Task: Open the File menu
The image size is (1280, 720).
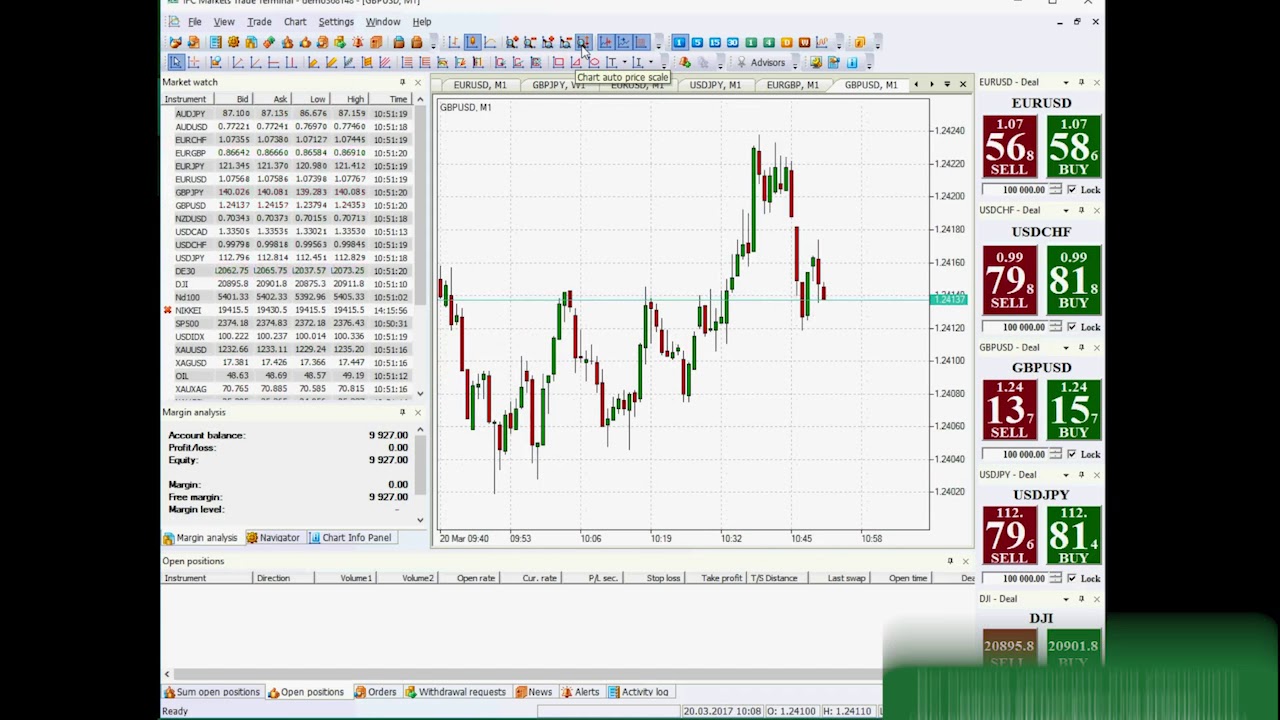Action: click(194, 22)
